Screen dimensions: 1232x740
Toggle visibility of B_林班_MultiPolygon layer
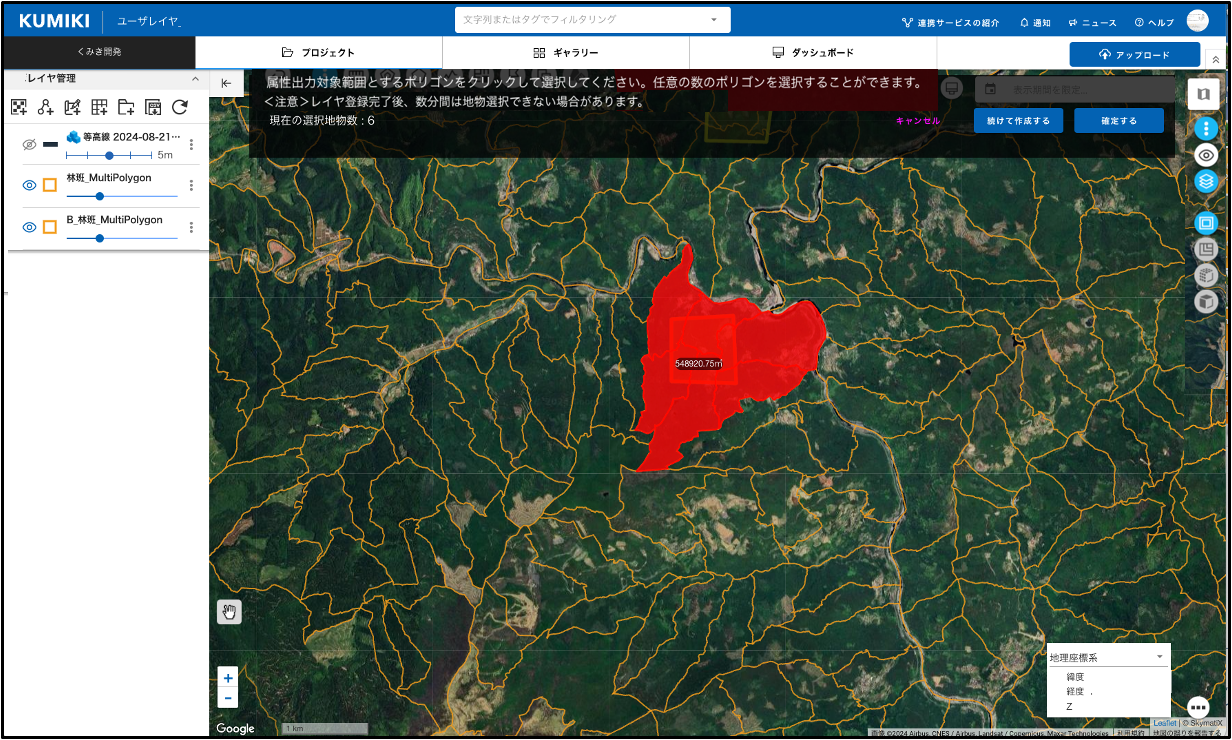29,227
